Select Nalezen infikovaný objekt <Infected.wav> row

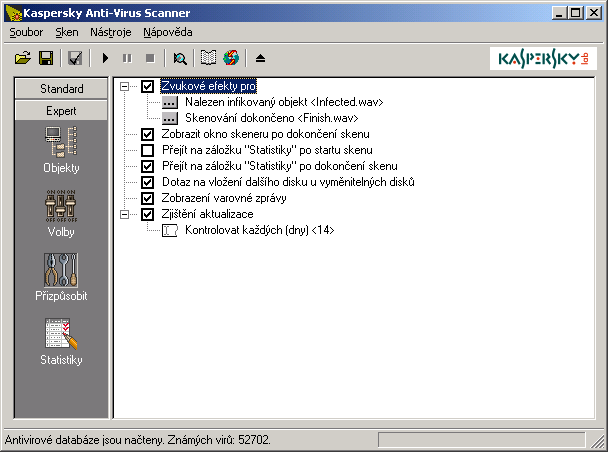point(284,102)
